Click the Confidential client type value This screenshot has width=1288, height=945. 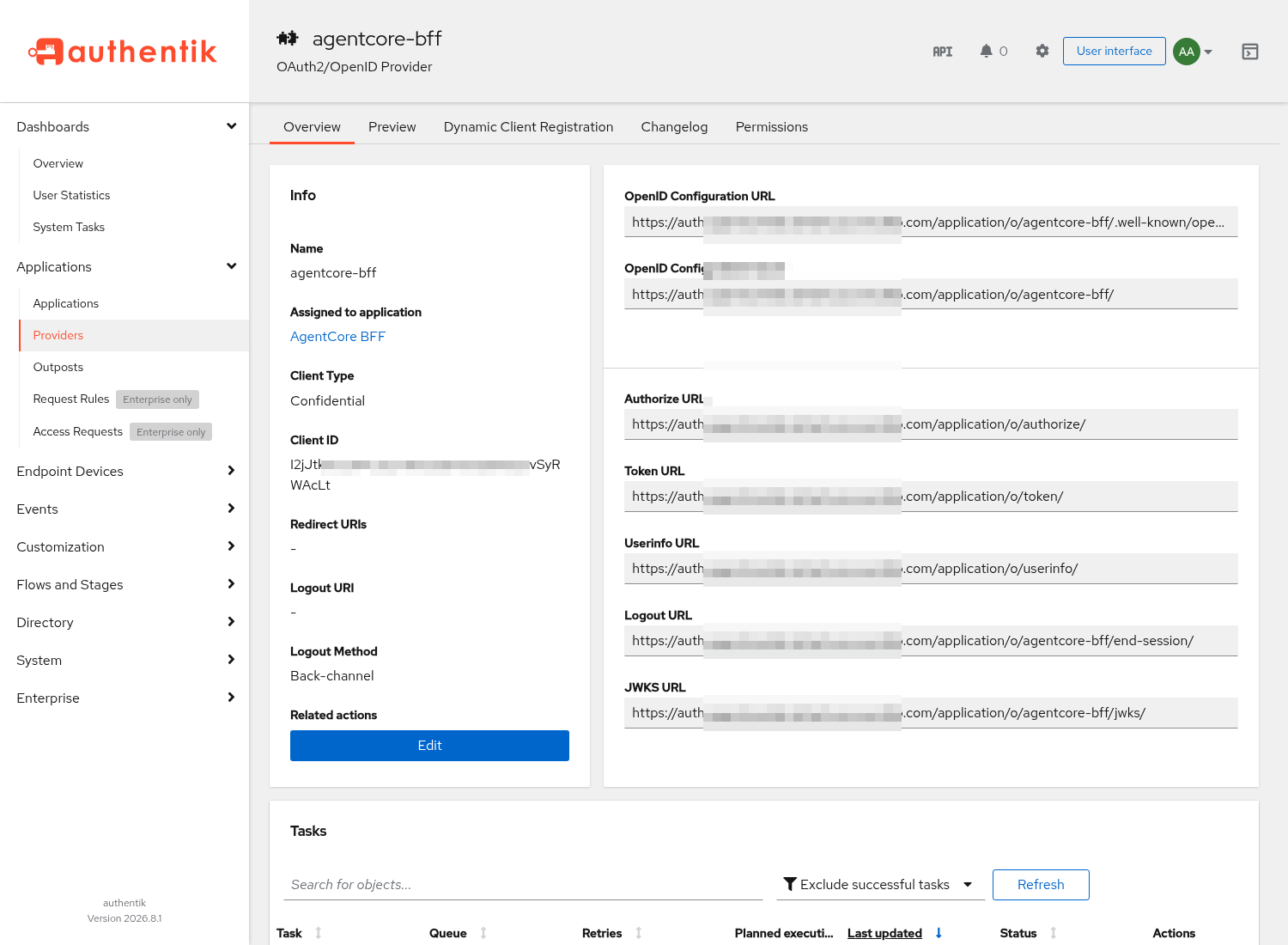click(x=327, y=401)
